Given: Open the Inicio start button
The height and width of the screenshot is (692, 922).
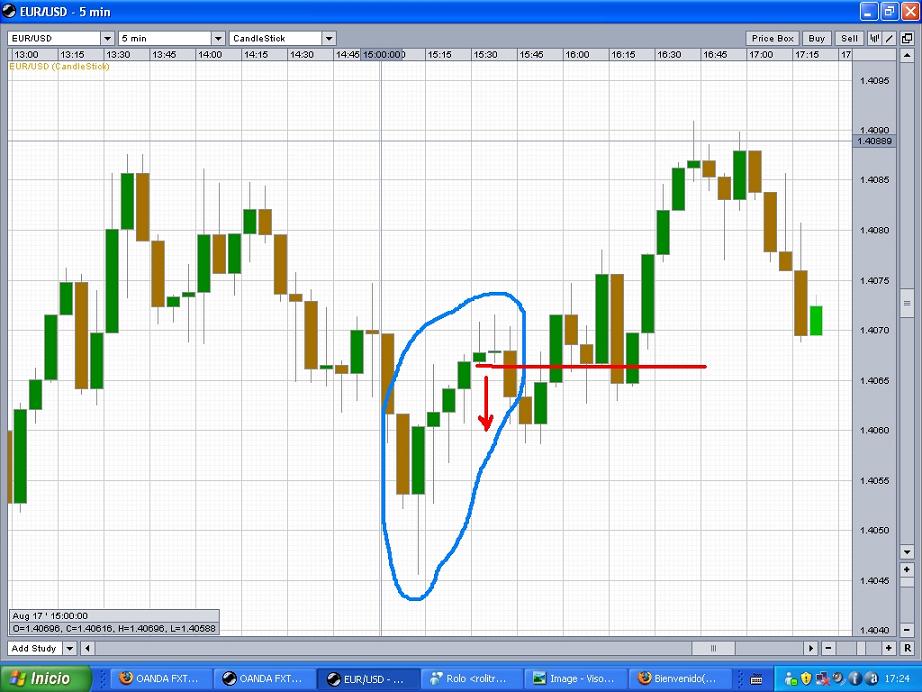Looking at the screenshot, I should click(46, 679).
